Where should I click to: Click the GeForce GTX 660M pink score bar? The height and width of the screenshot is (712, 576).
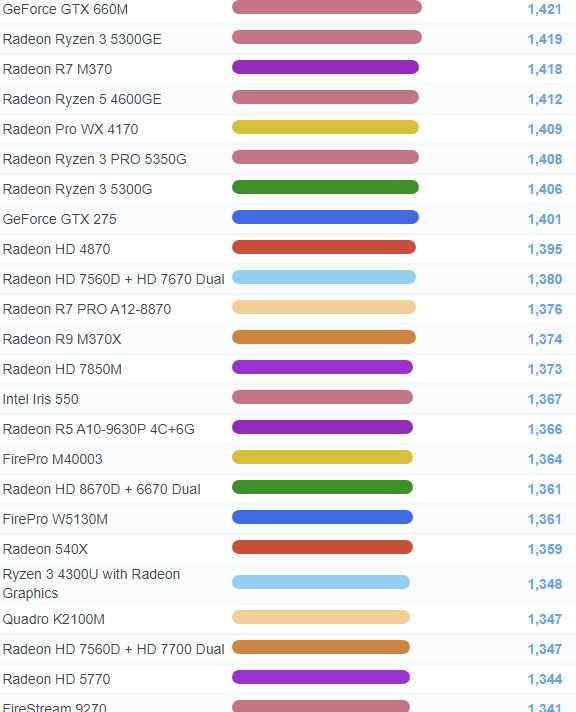pos(327,7)
